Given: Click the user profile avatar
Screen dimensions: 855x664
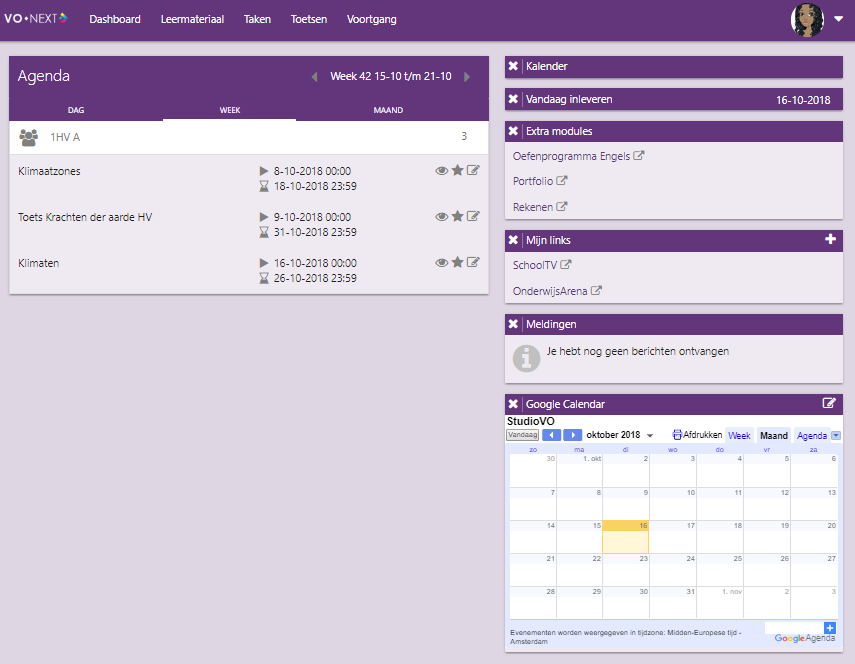Looking at the screenshot, I should (x=807, y=20).
